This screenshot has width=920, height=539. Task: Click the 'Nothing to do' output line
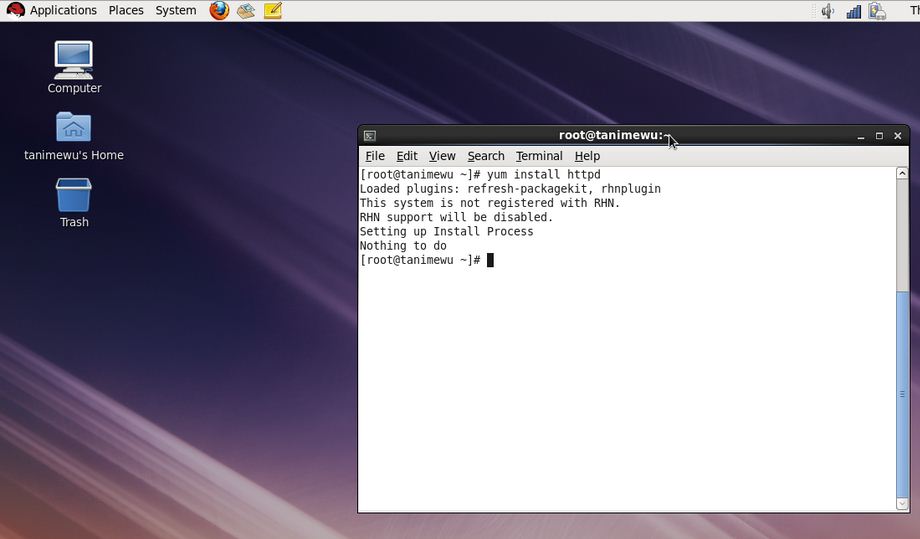[403, 246]
